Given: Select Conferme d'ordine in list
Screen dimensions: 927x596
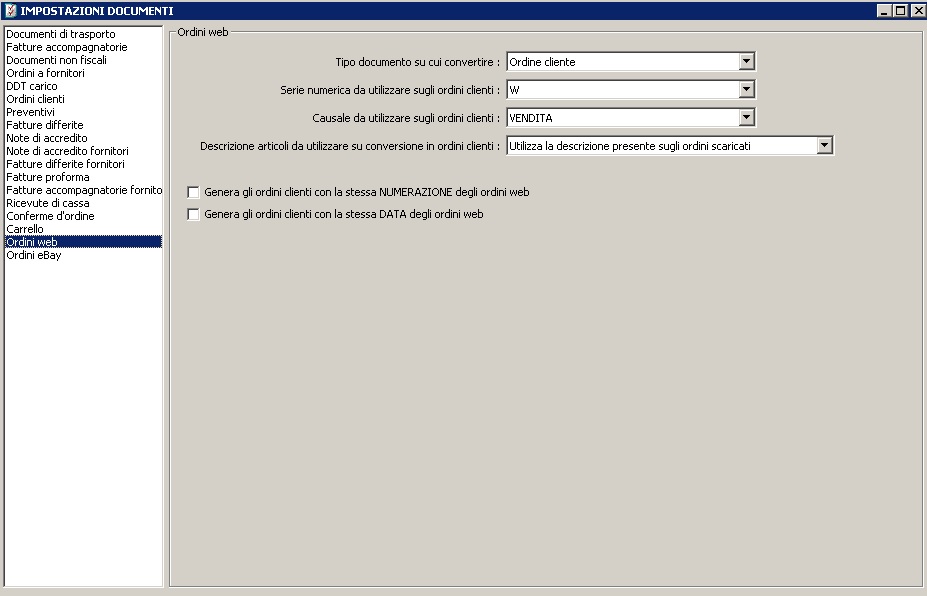Looking at the screenshot, I should (83, 216).
